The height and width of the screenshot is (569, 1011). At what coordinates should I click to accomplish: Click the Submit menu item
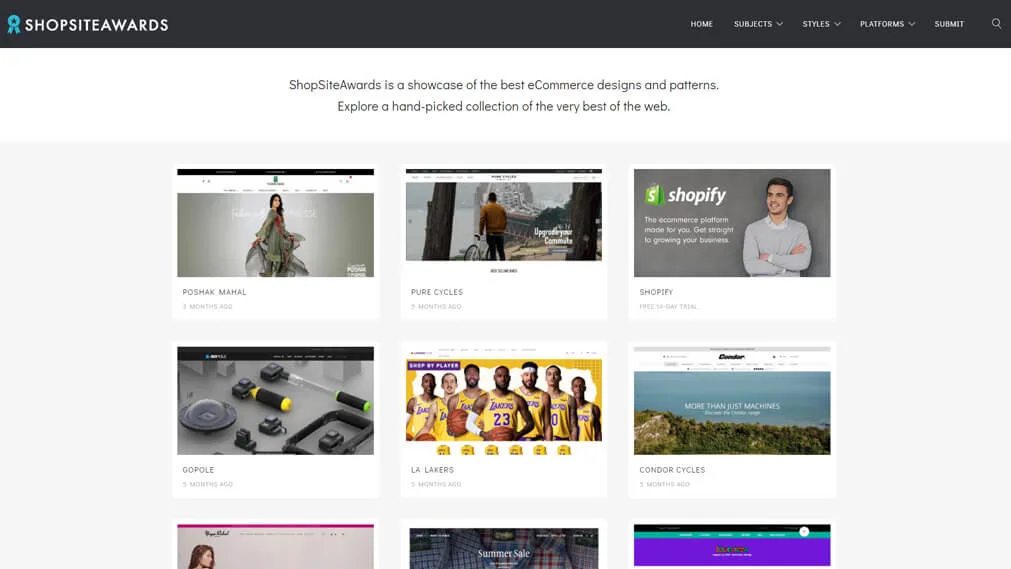(x=949, y=24)
